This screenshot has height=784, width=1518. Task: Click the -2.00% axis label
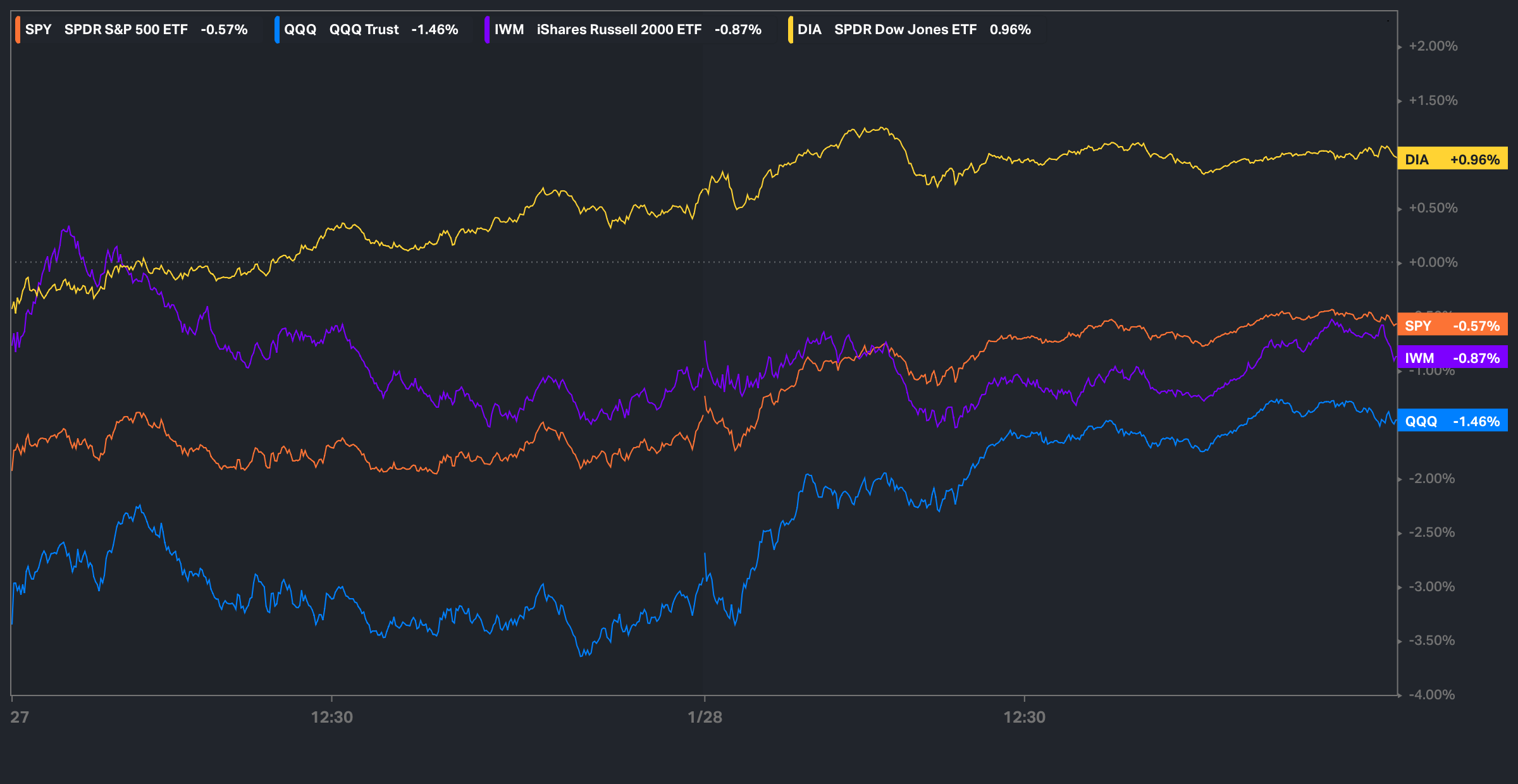1432,479
